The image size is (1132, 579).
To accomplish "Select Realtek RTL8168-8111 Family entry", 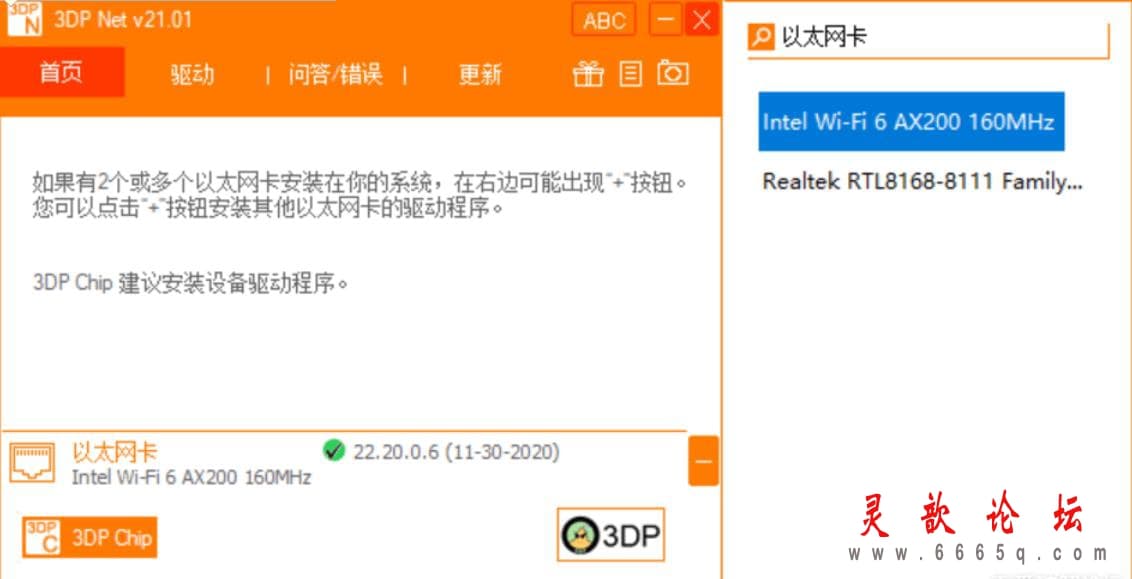I will tap(923, 181).
